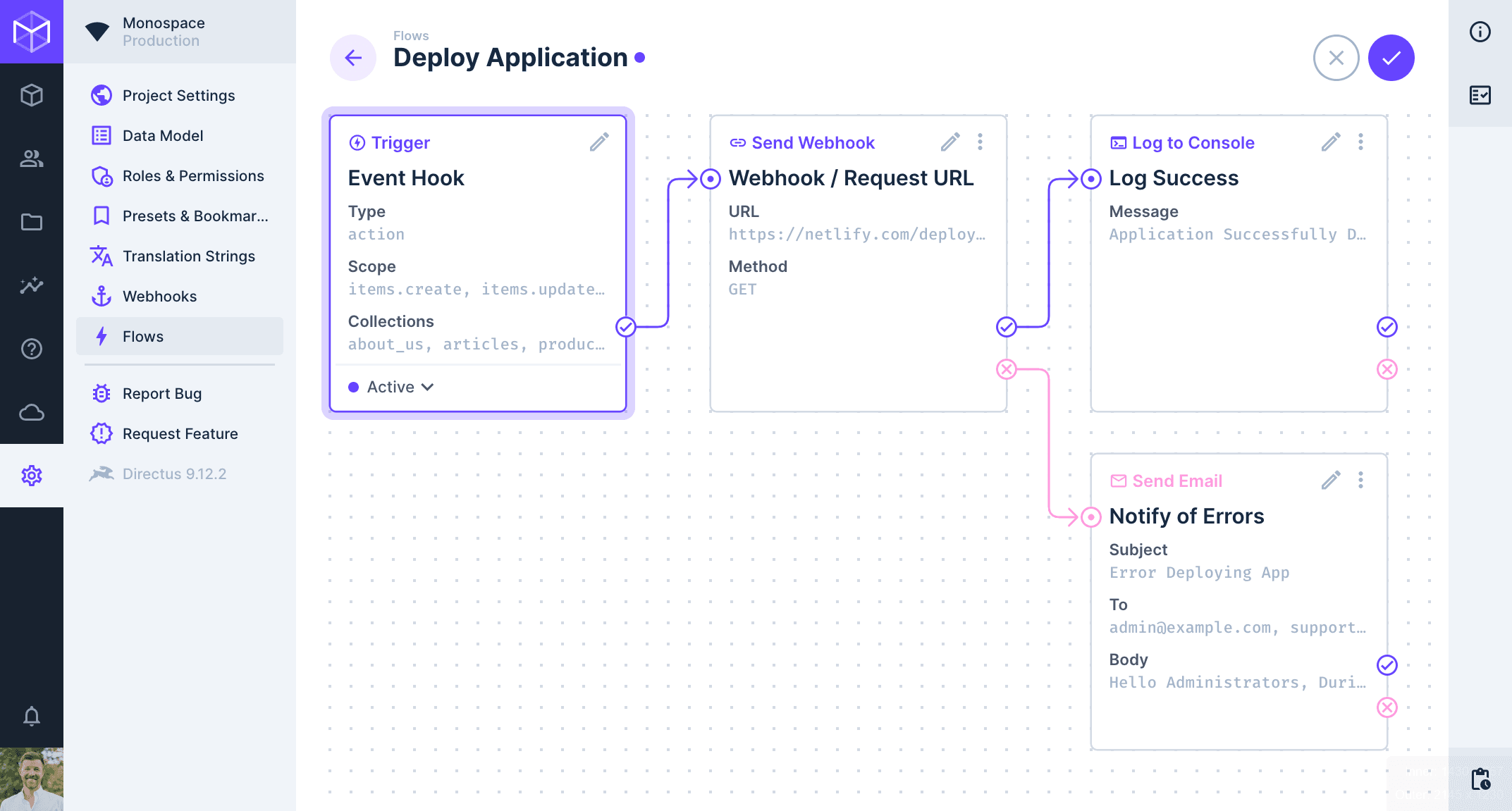This screenshot has width=1512, height=811.
Task: Open Translation Strings
Action: (x=180, y=256)
